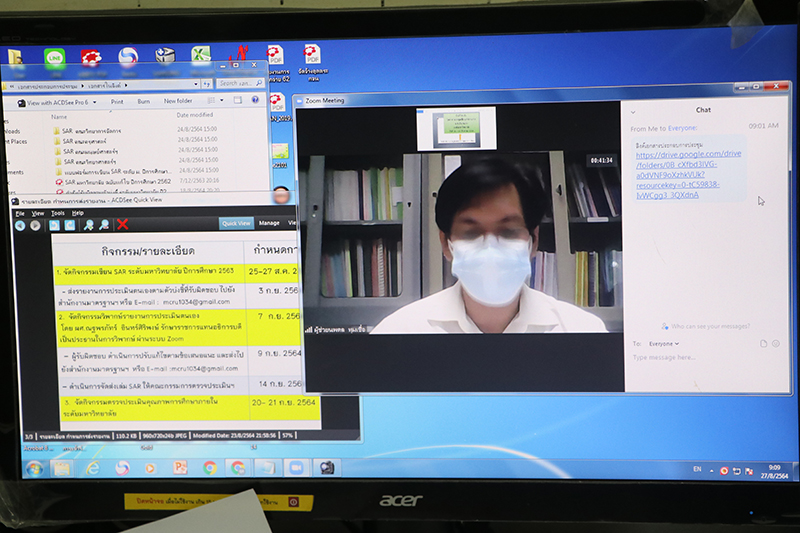
Task: Switch to the Manage tab
Action: click(x=269, y=223)
